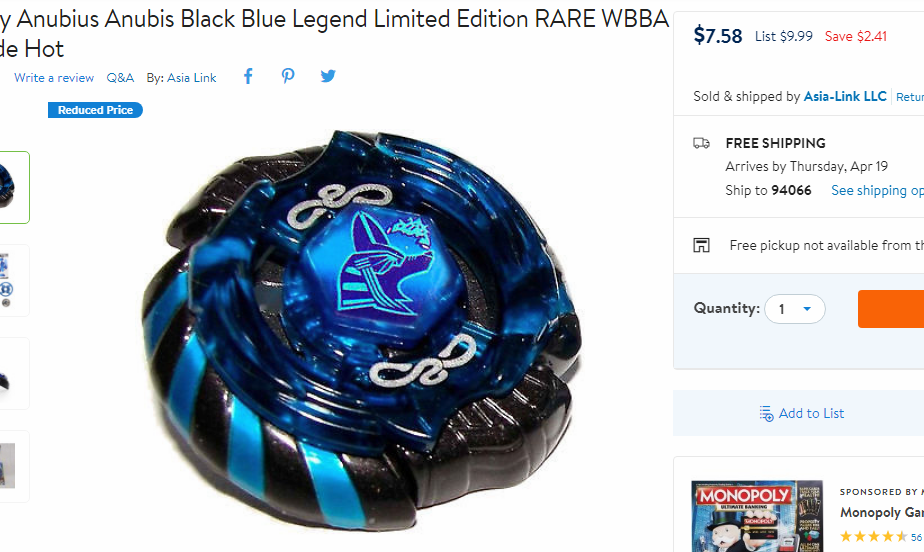The height and width of the screenshot is (552, 924).
Task: Click the orange add to cart button
Action: [x=891, y=309]
